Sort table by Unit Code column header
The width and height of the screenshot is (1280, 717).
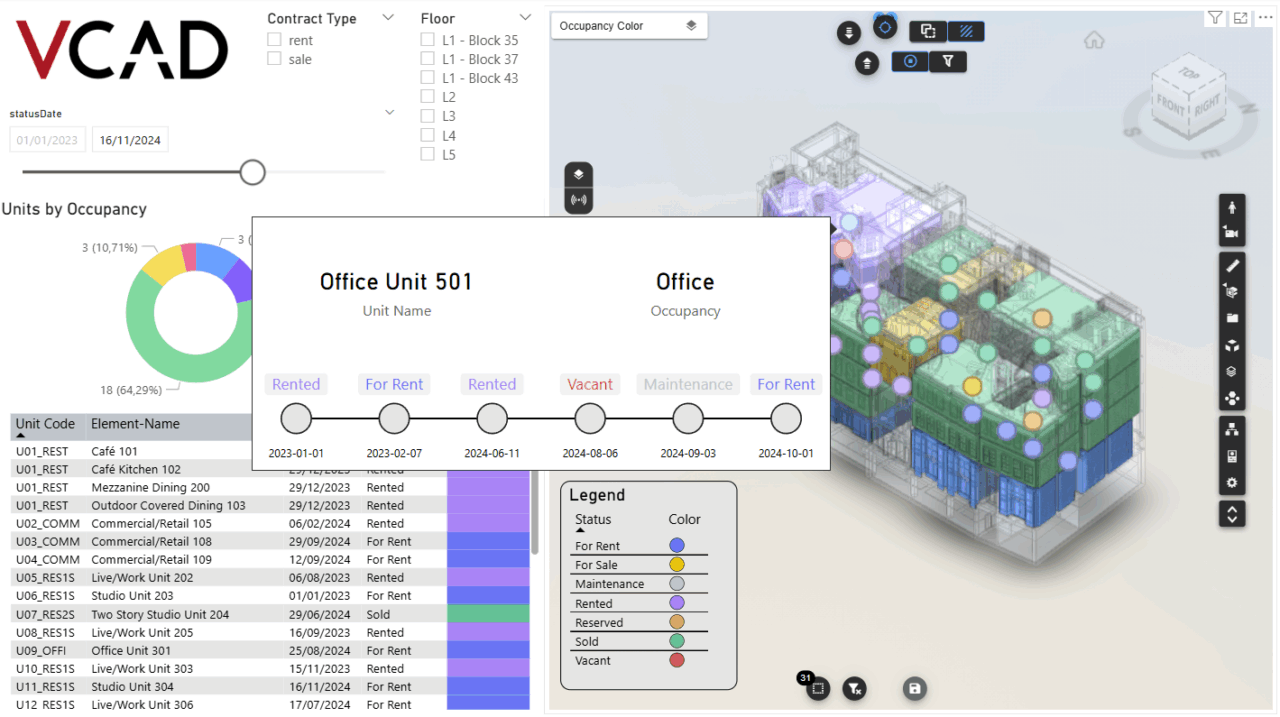coord(45,424)
